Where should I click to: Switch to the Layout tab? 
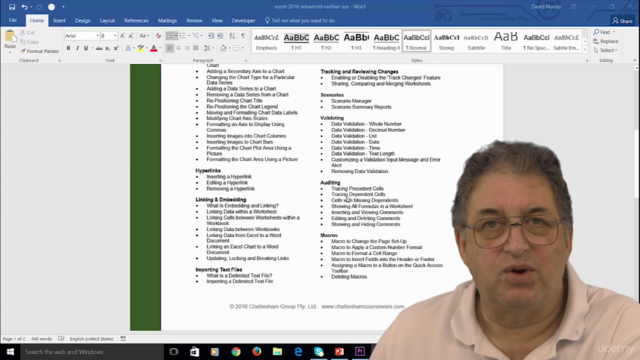[x=107, y=20]
